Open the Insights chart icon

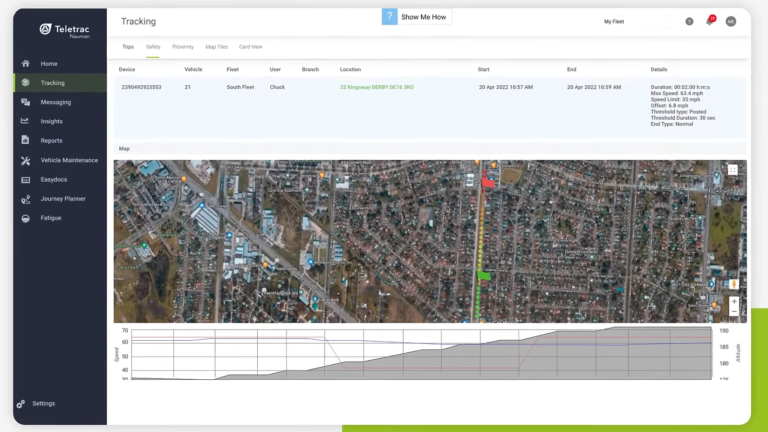24,121
